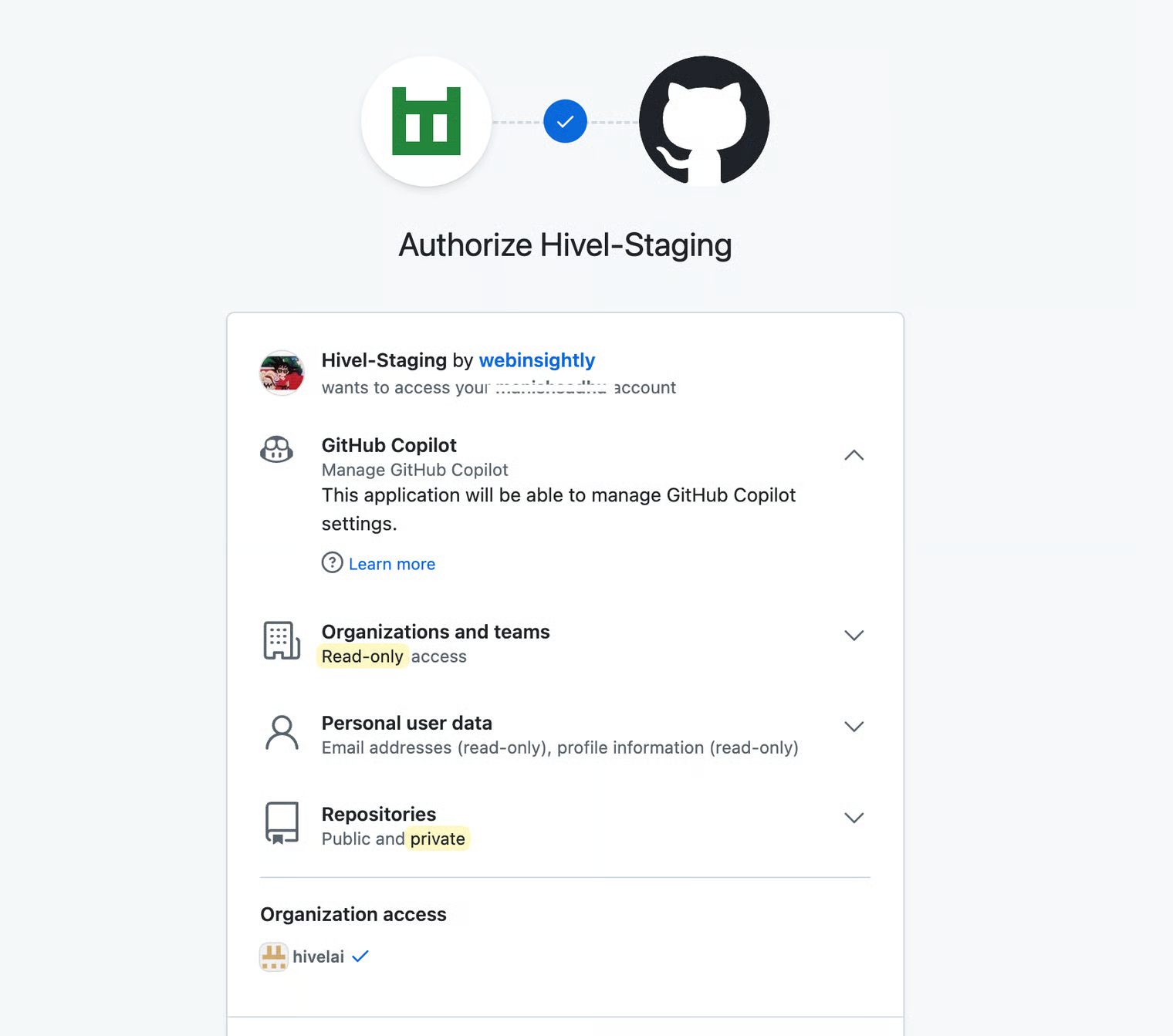The height and width of the screenshot is (1036, 1173).
Task: Click the hivelai granted access checkmark
Action: [360, 957]
